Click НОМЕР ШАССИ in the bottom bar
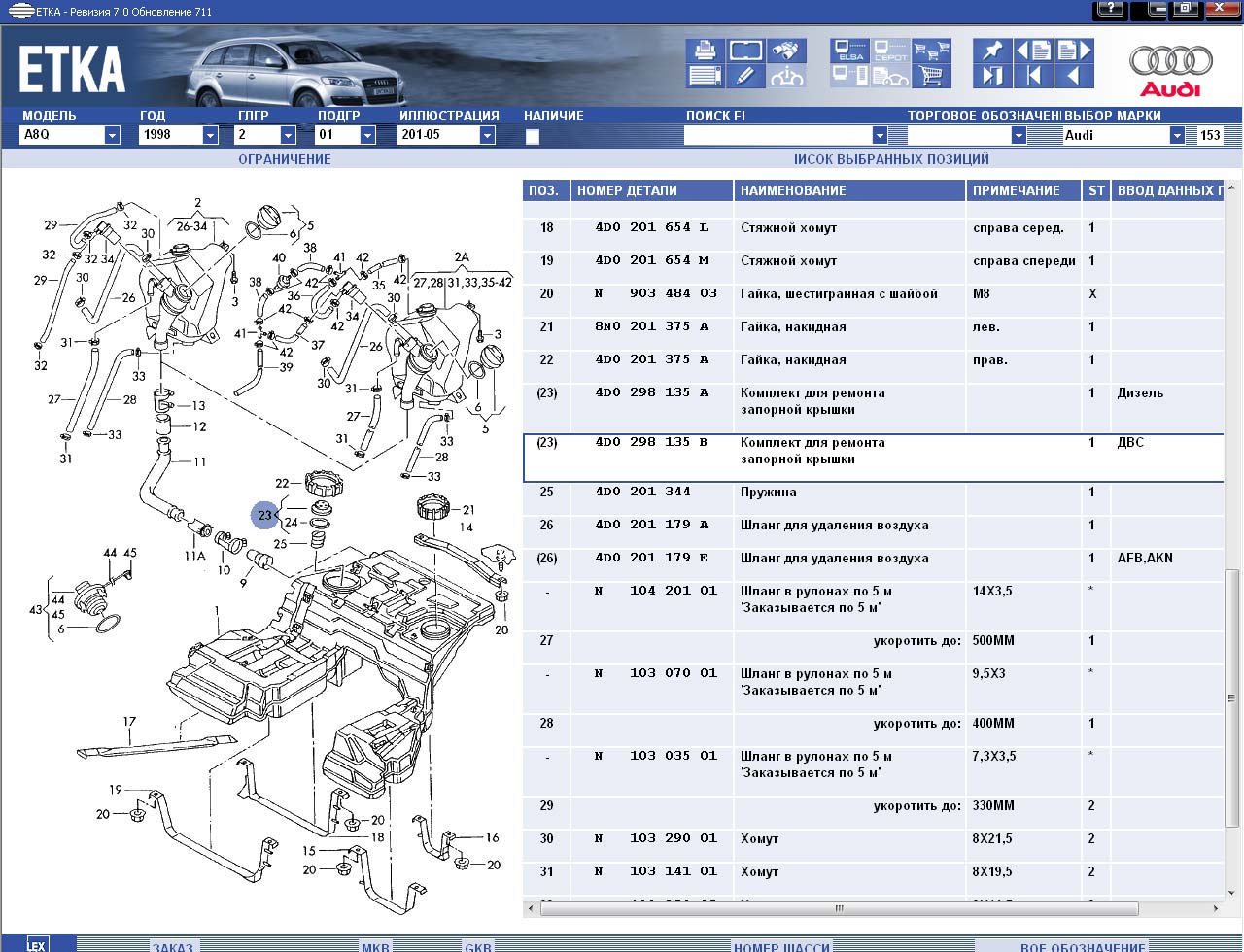1244x952 pixels. click(781, 946)
